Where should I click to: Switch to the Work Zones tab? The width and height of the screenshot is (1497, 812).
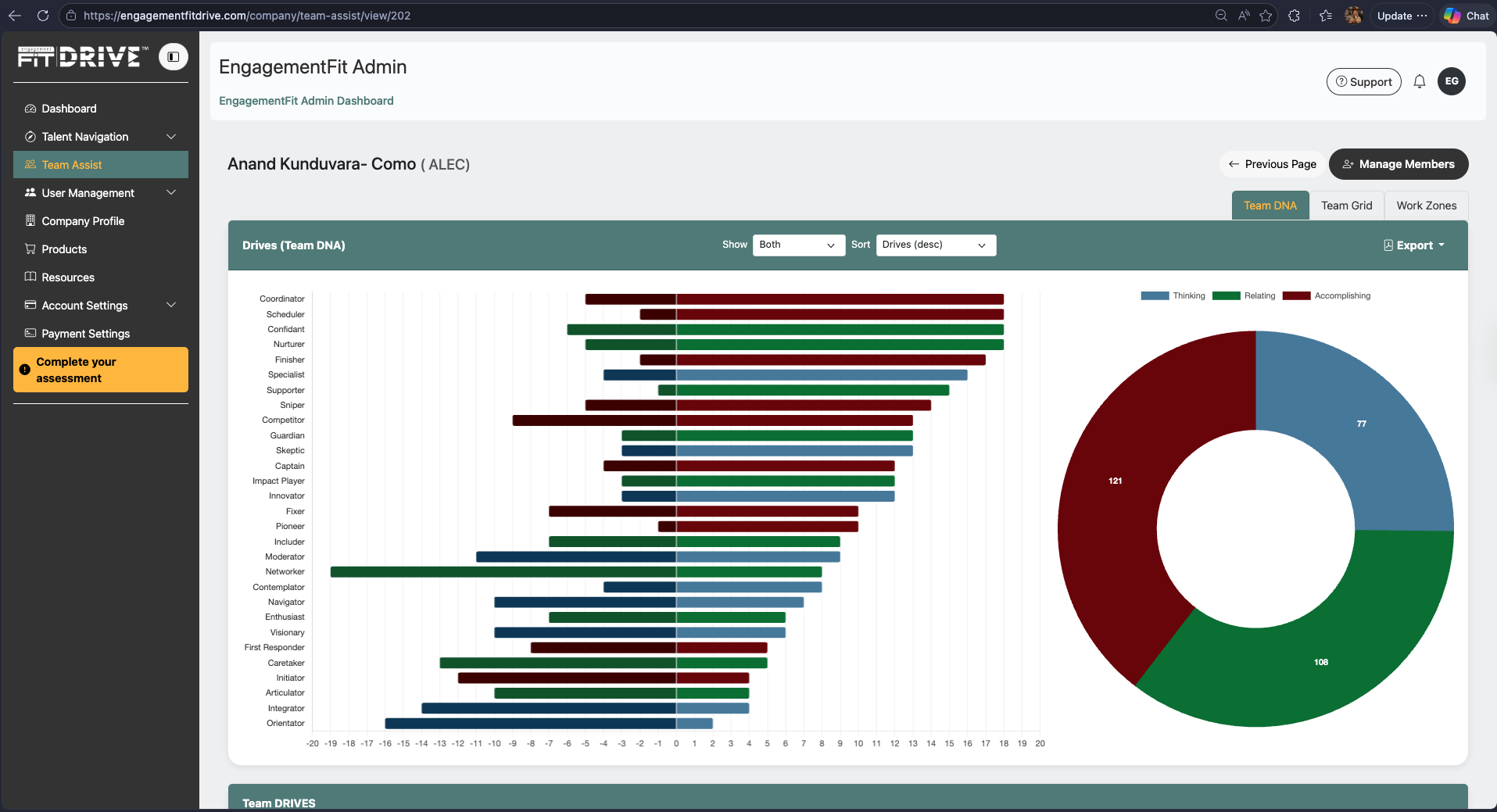pos(1427,206)
